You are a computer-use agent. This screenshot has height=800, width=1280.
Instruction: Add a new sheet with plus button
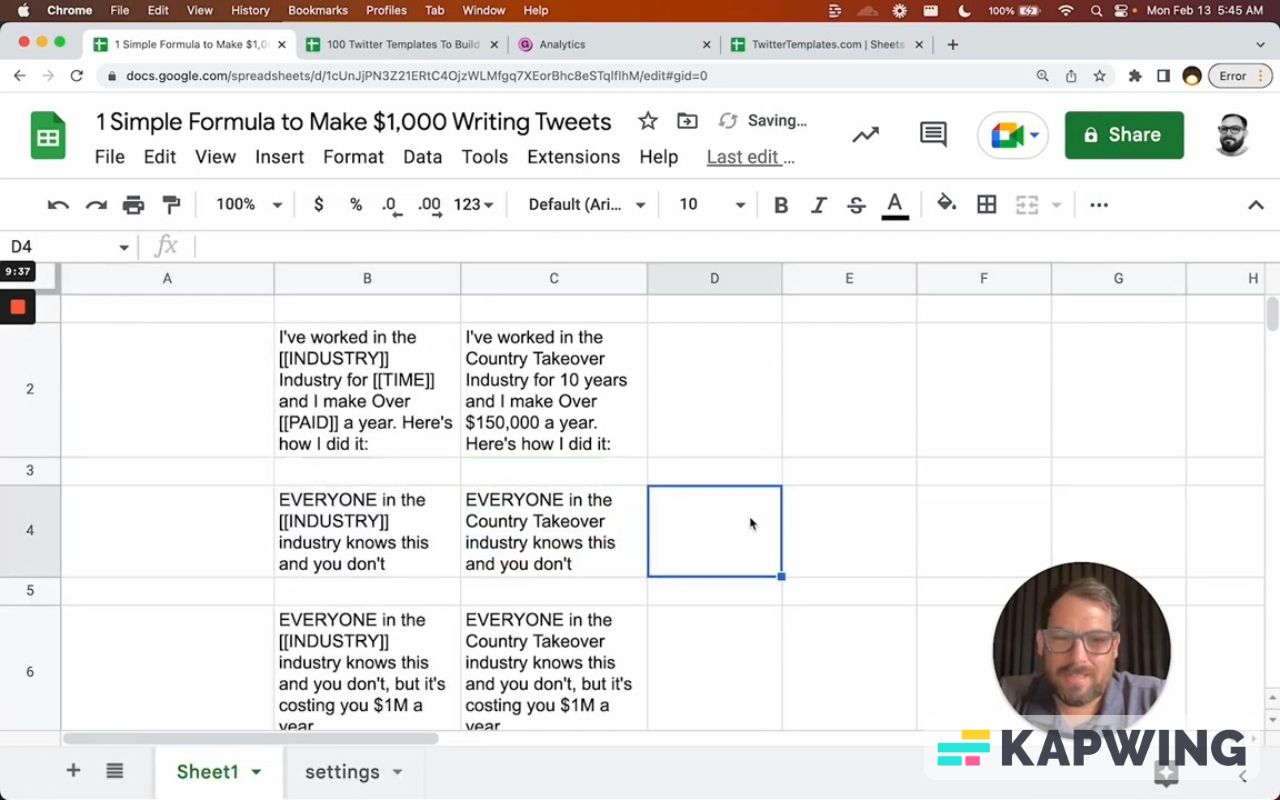tap(73, 771)
